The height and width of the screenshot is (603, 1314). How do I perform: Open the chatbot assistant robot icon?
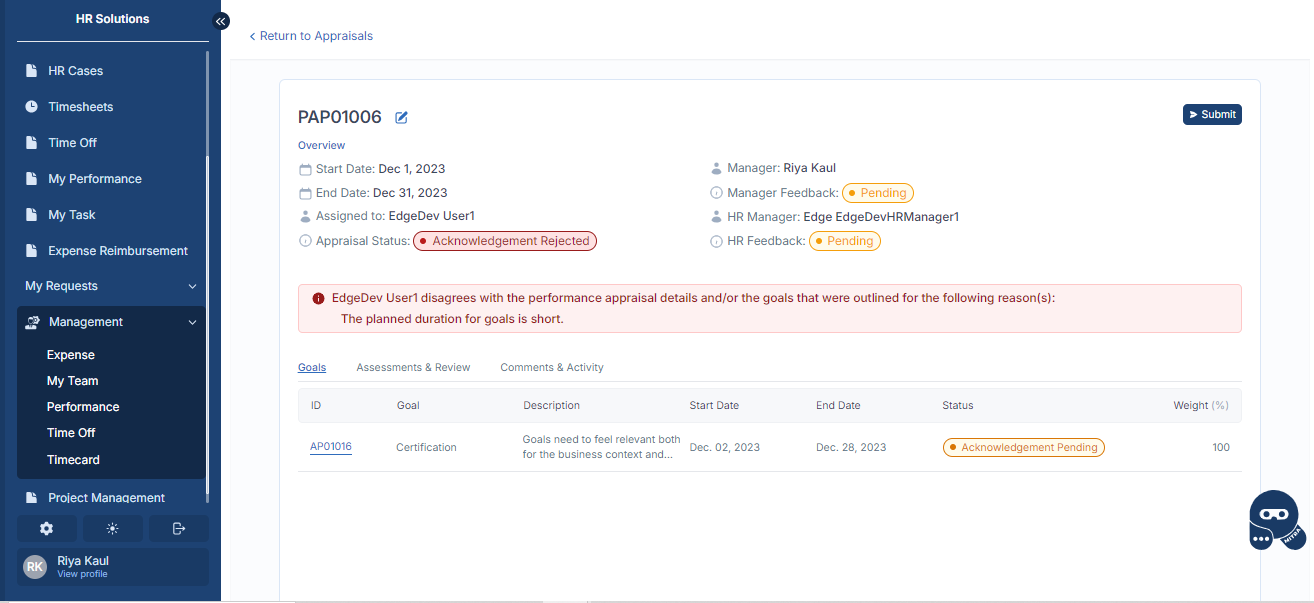pyautogui.click(x=1274, y=520)
